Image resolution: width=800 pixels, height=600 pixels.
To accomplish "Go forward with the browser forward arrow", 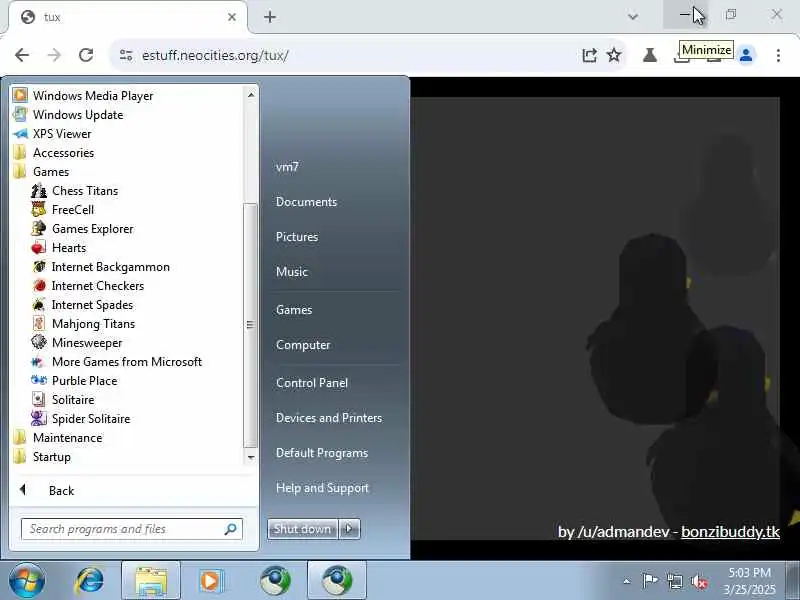I will (54, 55).
